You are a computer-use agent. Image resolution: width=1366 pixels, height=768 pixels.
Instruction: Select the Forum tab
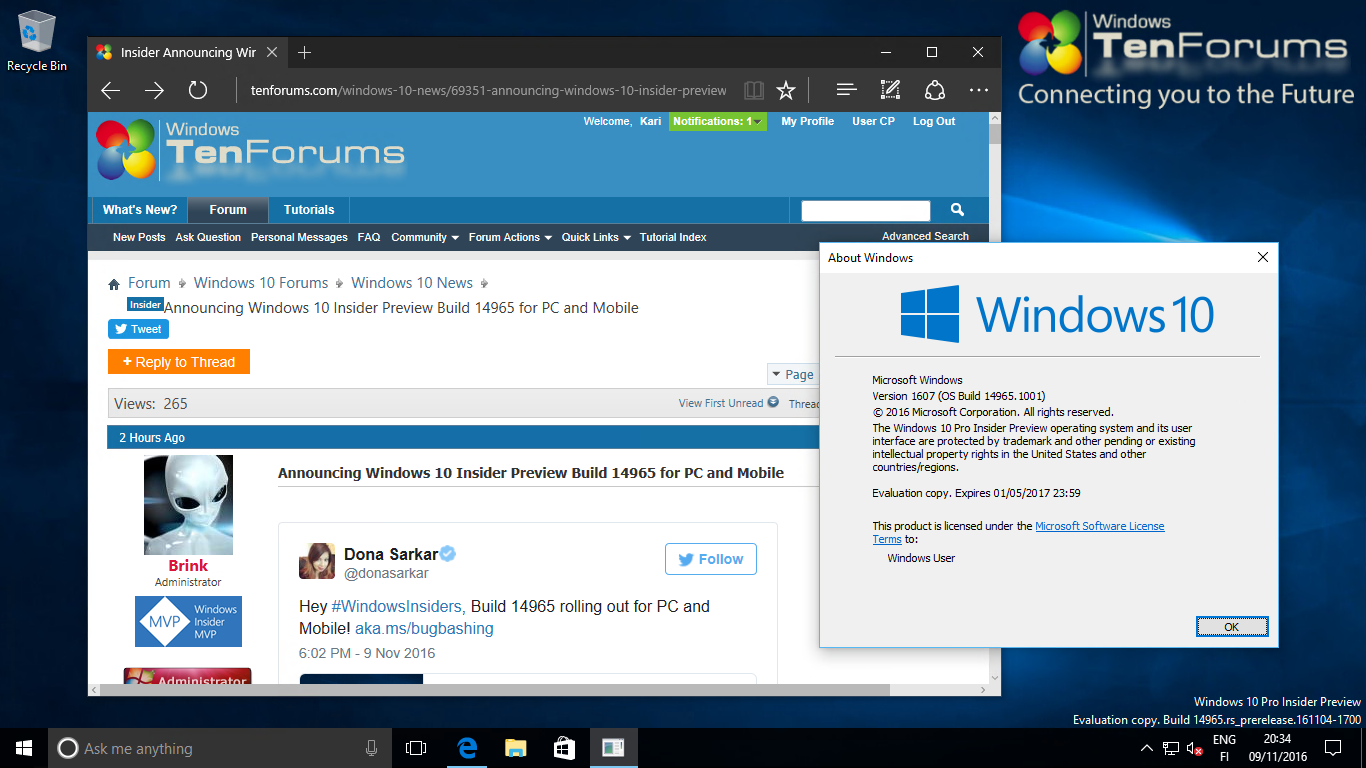228,210
